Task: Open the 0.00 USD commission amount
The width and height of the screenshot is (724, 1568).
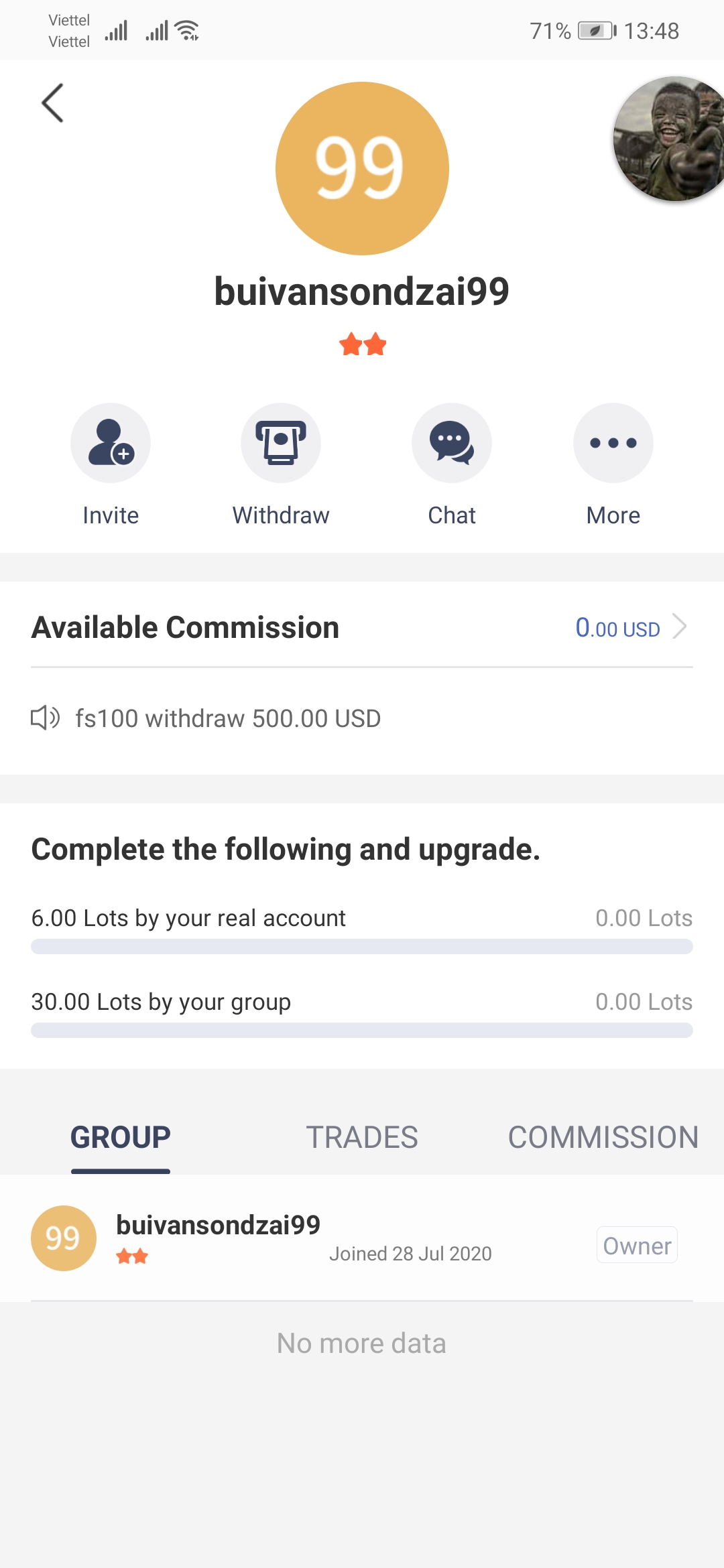Action: point(617,628)
